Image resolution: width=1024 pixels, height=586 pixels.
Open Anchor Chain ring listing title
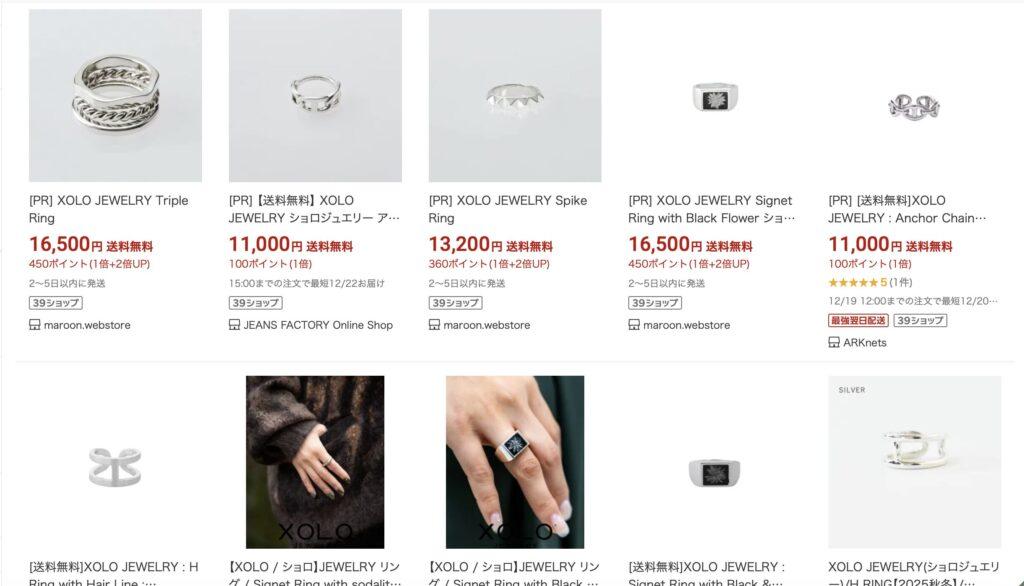[x=907, y=209]
